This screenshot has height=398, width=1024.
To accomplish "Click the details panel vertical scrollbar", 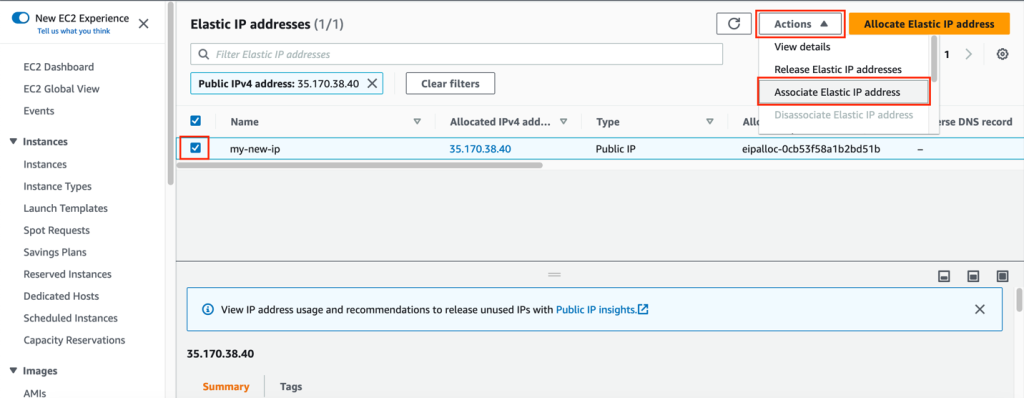I will [x=1019, y=301].
